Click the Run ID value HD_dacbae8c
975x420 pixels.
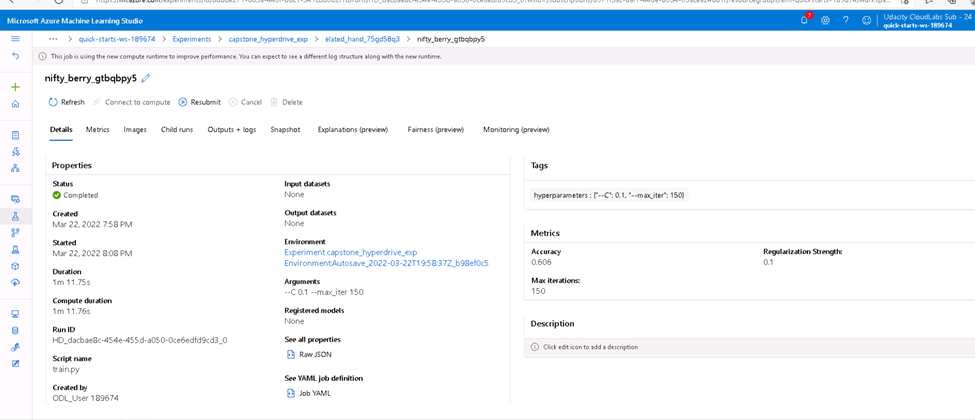coord(140,340)
